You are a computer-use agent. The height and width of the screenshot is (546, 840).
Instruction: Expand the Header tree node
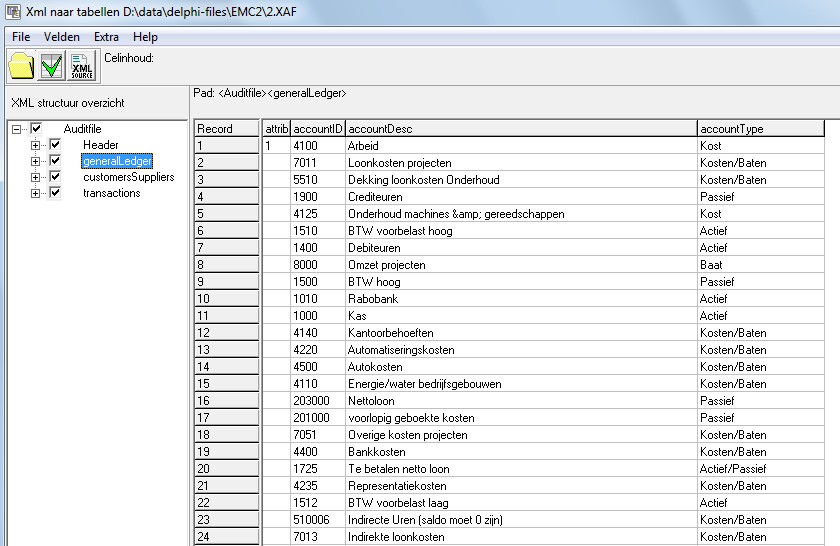[x=36, y=145]
